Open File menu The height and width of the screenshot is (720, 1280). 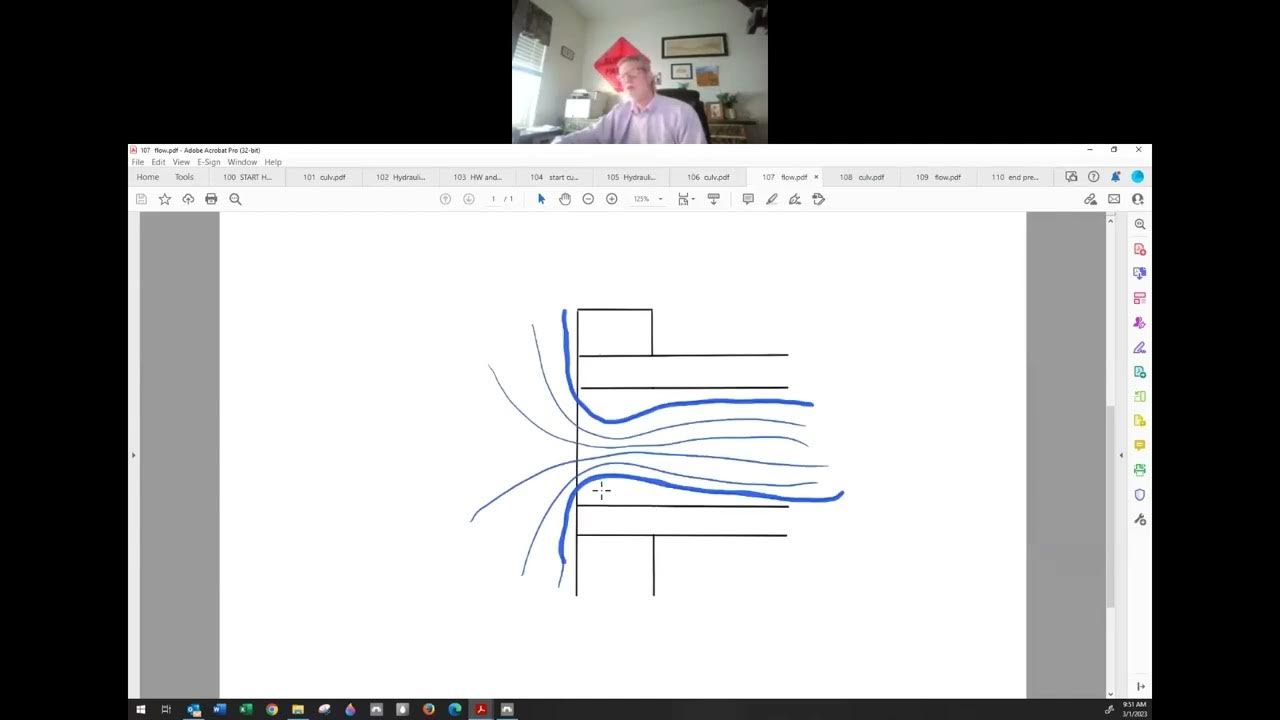click(138, 162)
